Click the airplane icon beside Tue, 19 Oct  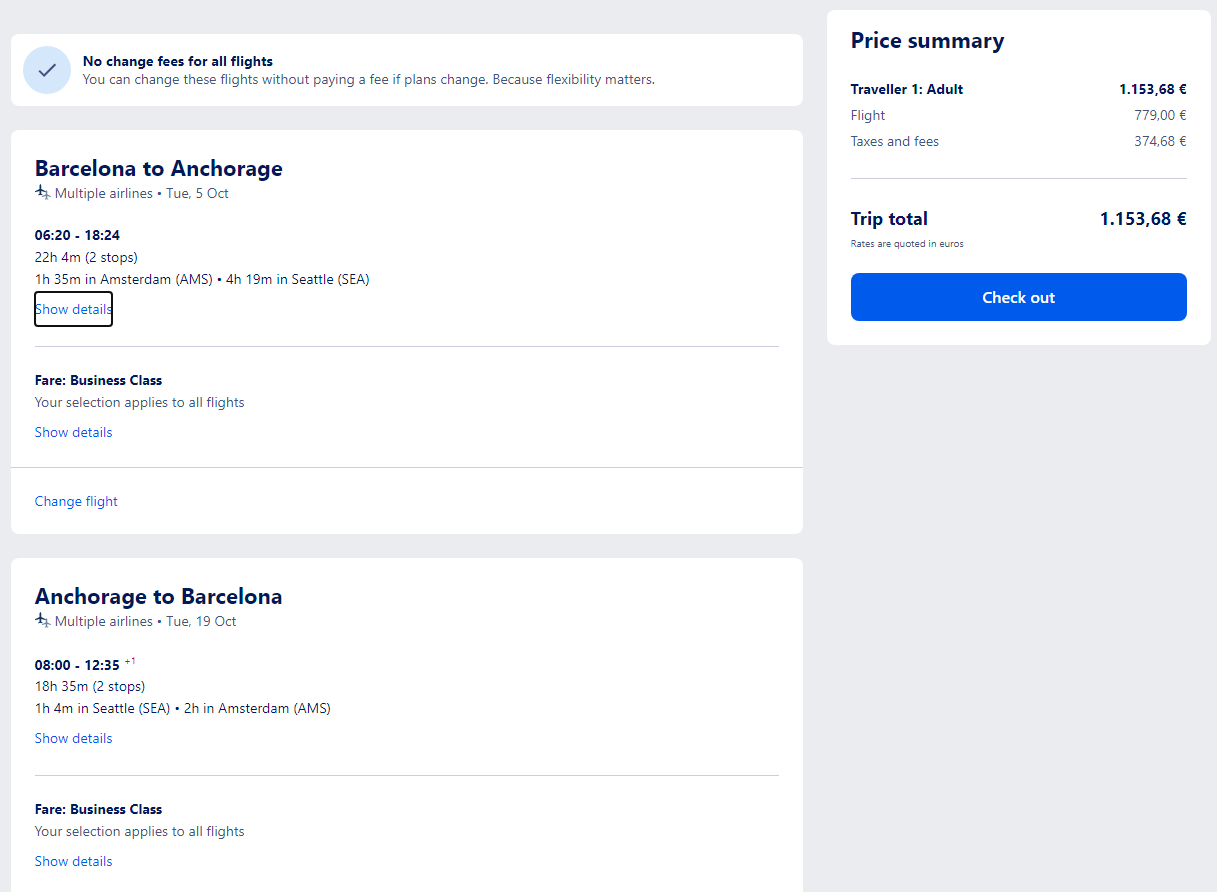42,620
